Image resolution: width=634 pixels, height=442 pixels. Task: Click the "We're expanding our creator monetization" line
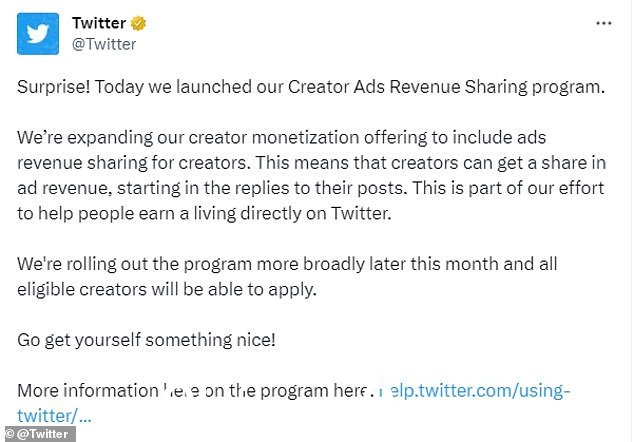(x=281, y=138)
